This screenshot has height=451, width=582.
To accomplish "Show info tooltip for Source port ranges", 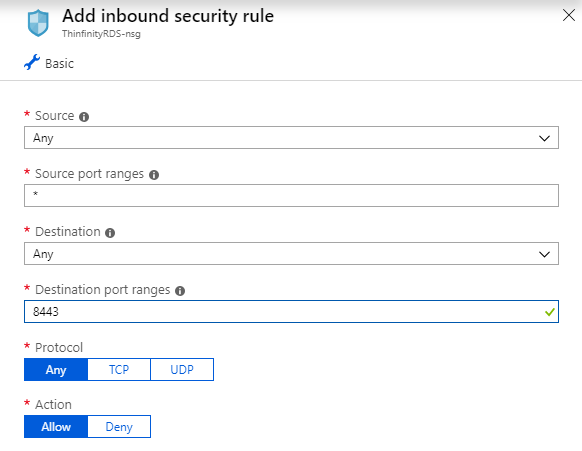I will 154,175.
